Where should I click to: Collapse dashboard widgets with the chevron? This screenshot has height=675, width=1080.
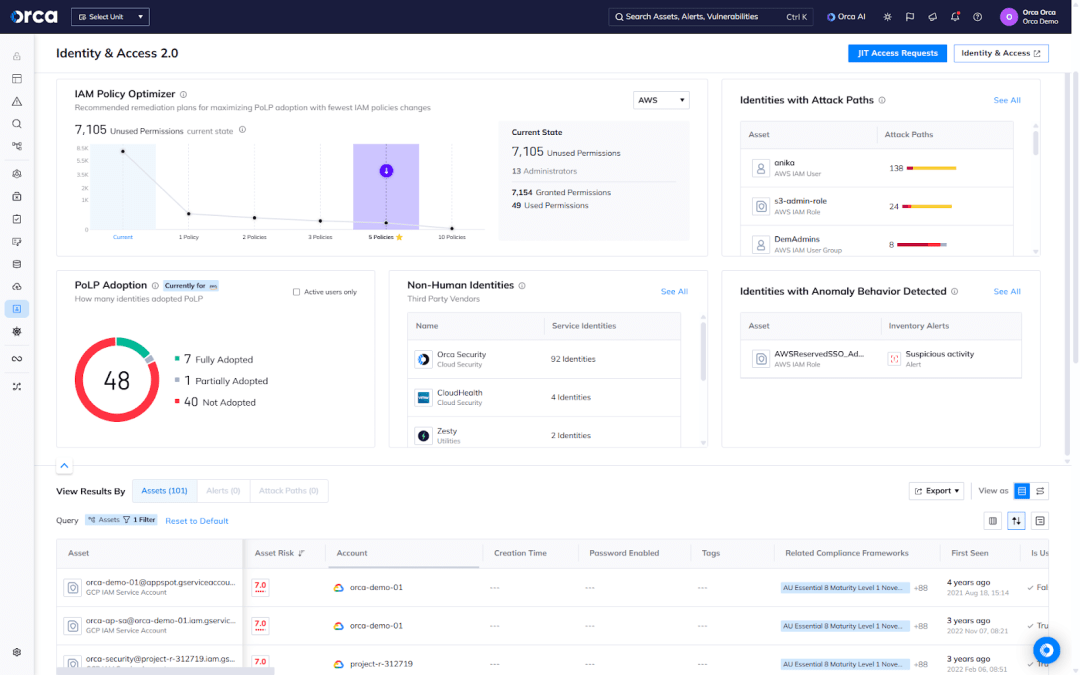click(x=64, y=466)
